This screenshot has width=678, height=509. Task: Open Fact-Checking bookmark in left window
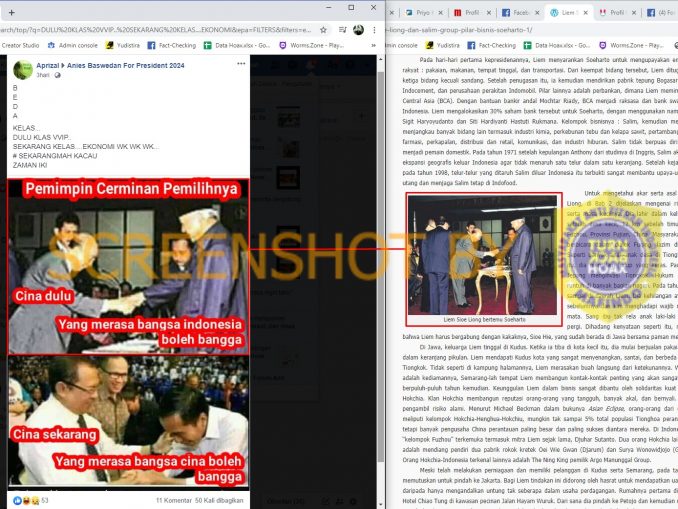pos(172,45)
